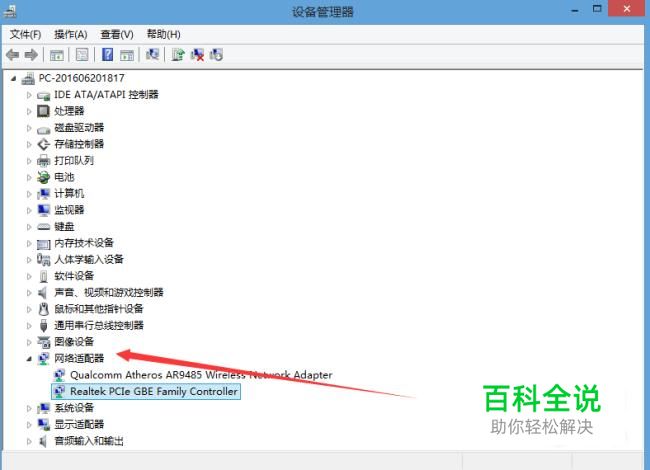Screen dimensions: 650x470
Task: Click the icon for 存储控制器
Action: (44, 144)
